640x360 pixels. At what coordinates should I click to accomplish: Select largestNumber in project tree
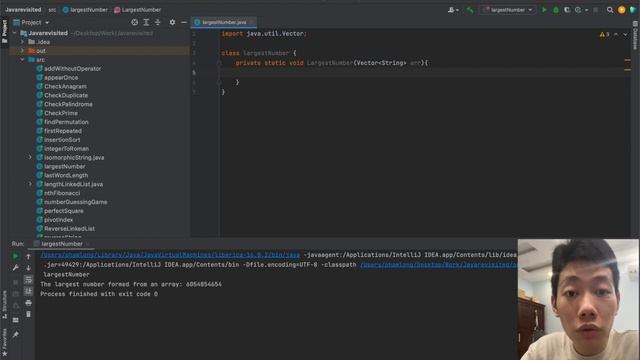61,167
